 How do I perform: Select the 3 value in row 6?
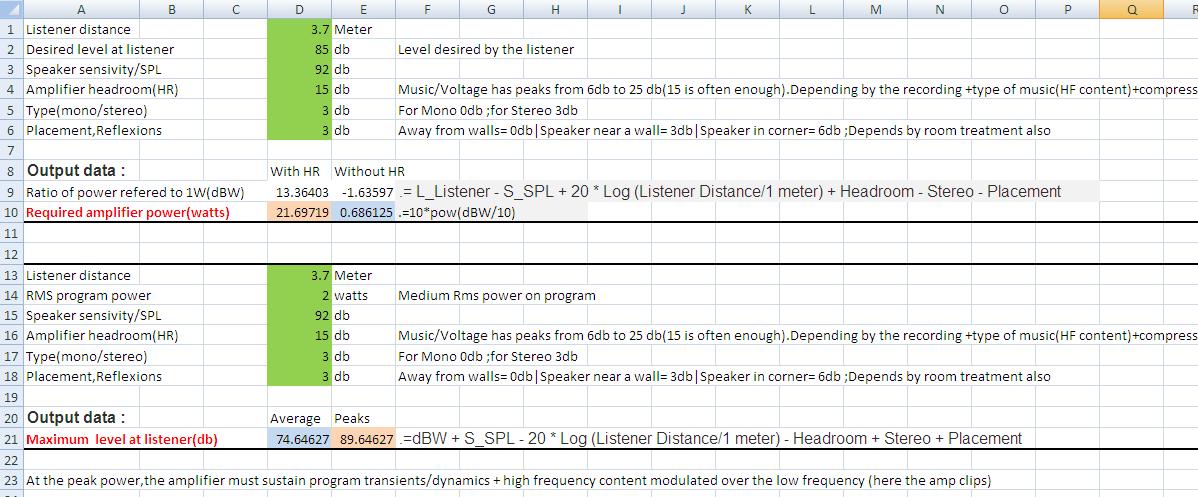click(x=300, y=130)
